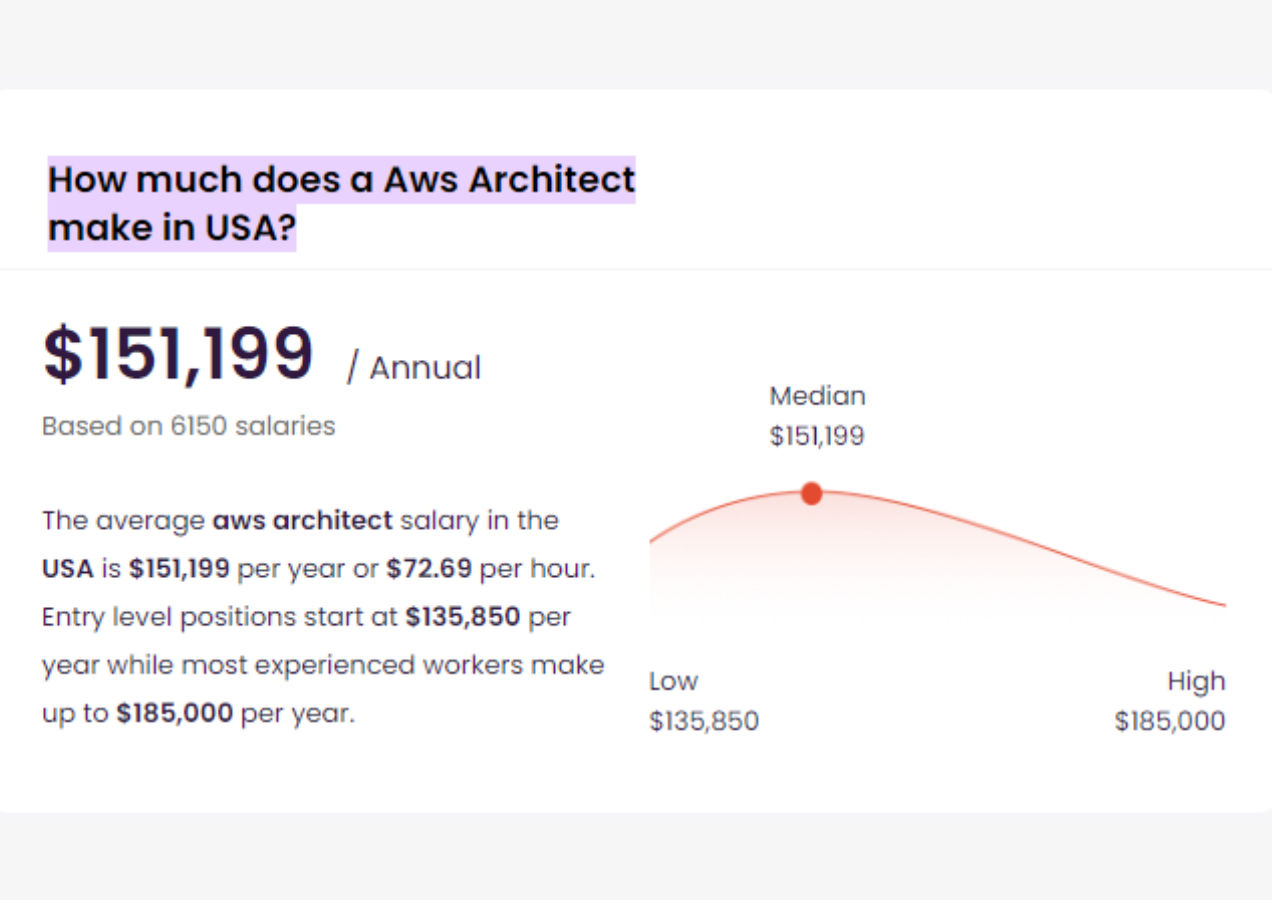Click the $151,199 value under Median
Screen dimensions: 1272x900
click(x=817, y=437)
